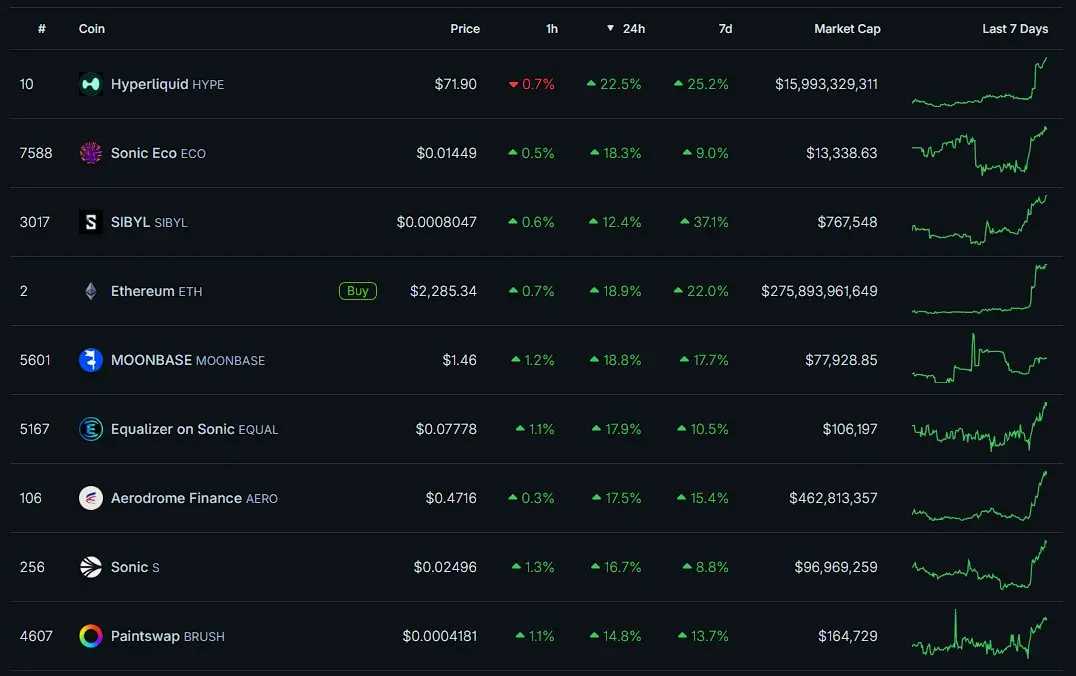Click the SIBYL 7-day sparkline chart
This screenshot has width=1076, height=676.
point(979,220)
